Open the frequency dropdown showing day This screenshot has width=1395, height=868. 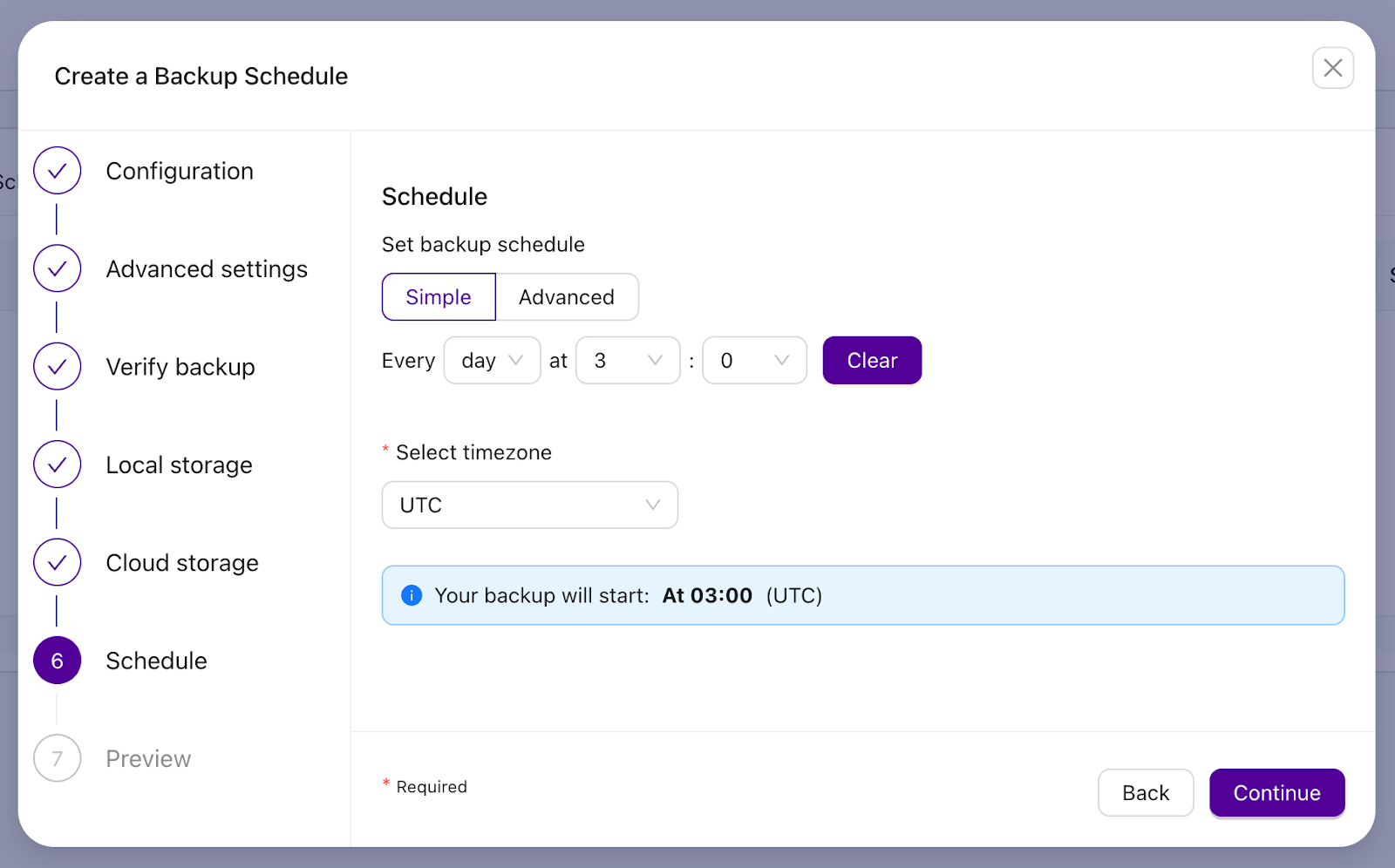click(492, 360)
